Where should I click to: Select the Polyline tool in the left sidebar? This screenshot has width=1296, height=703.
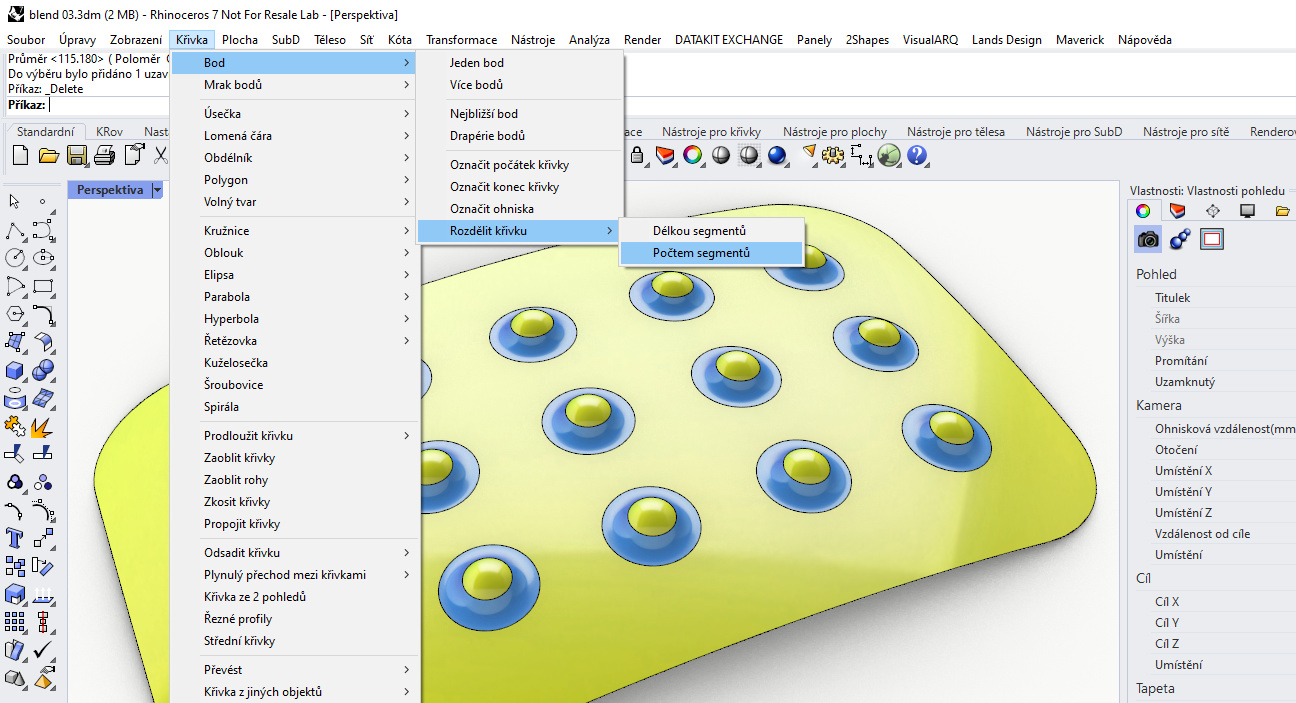coord(15,231)
